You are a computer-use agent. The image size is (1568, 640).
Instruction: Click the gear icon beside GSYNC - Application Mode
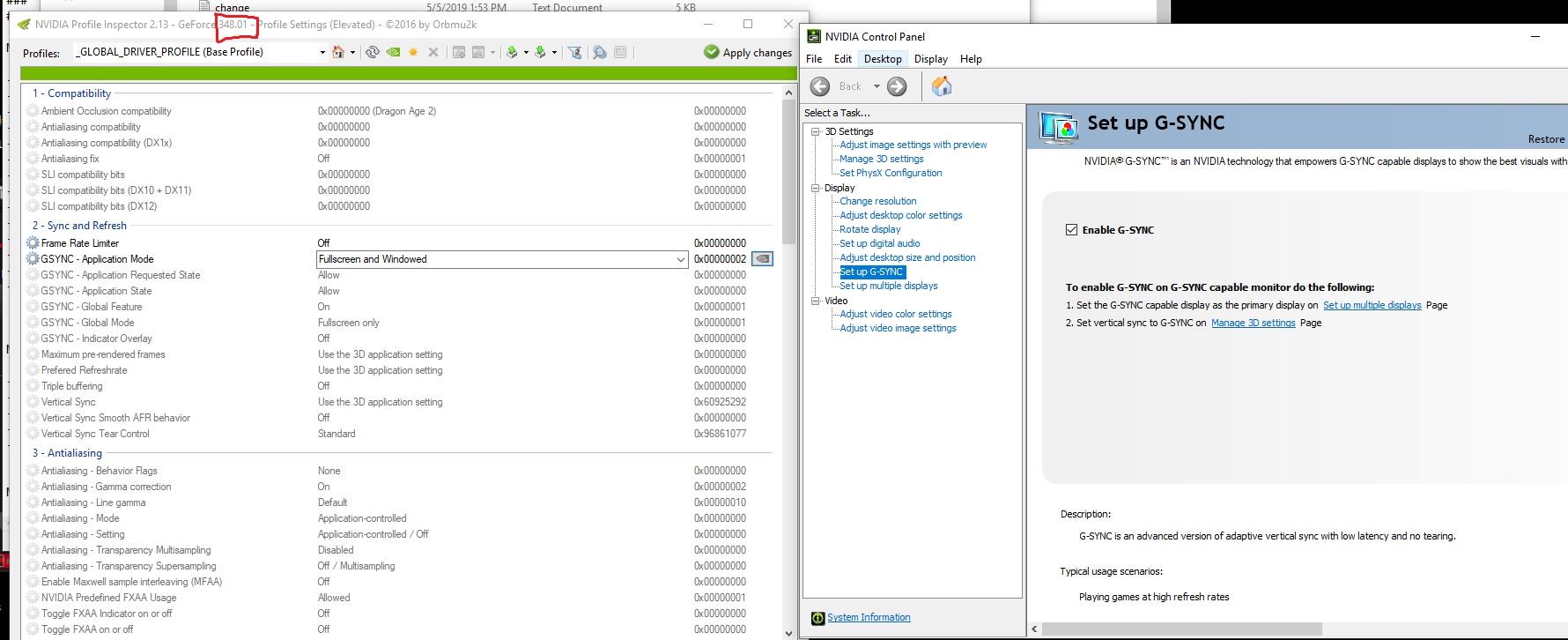click(33, 259)
